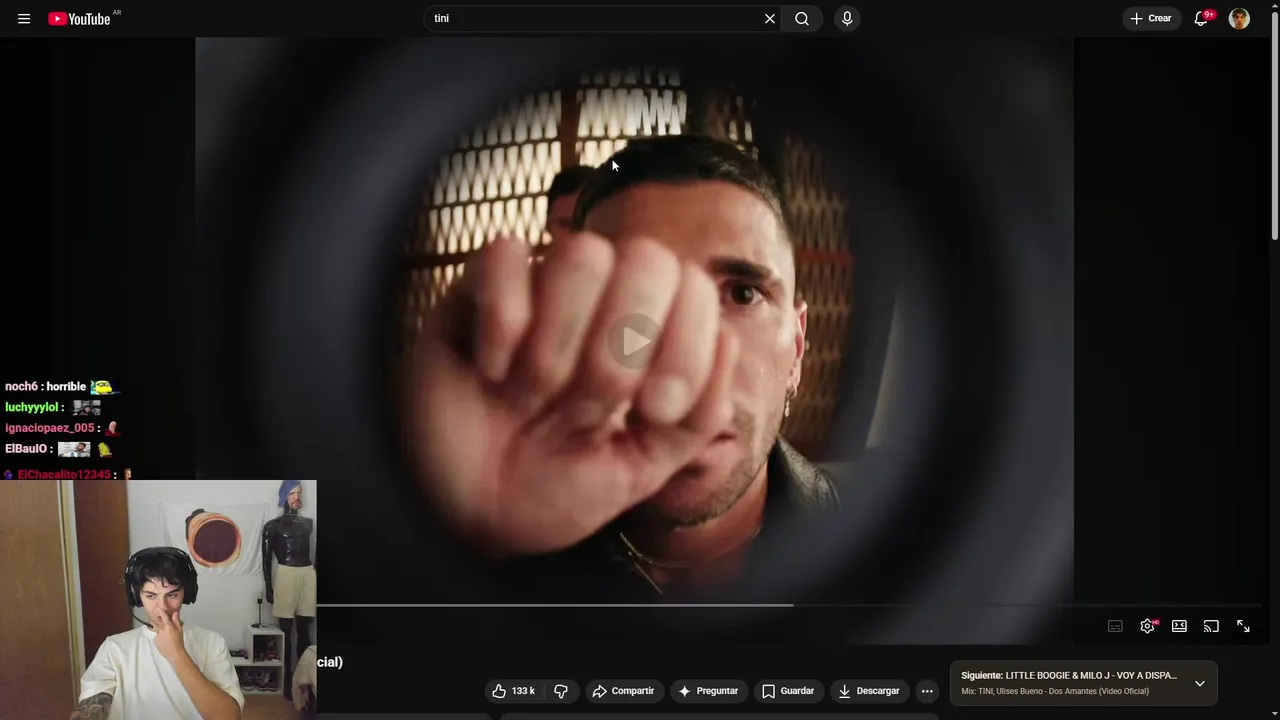The image size is (1280, 720).
Task: Like the video showing 133 k
Action: [514, 691]
